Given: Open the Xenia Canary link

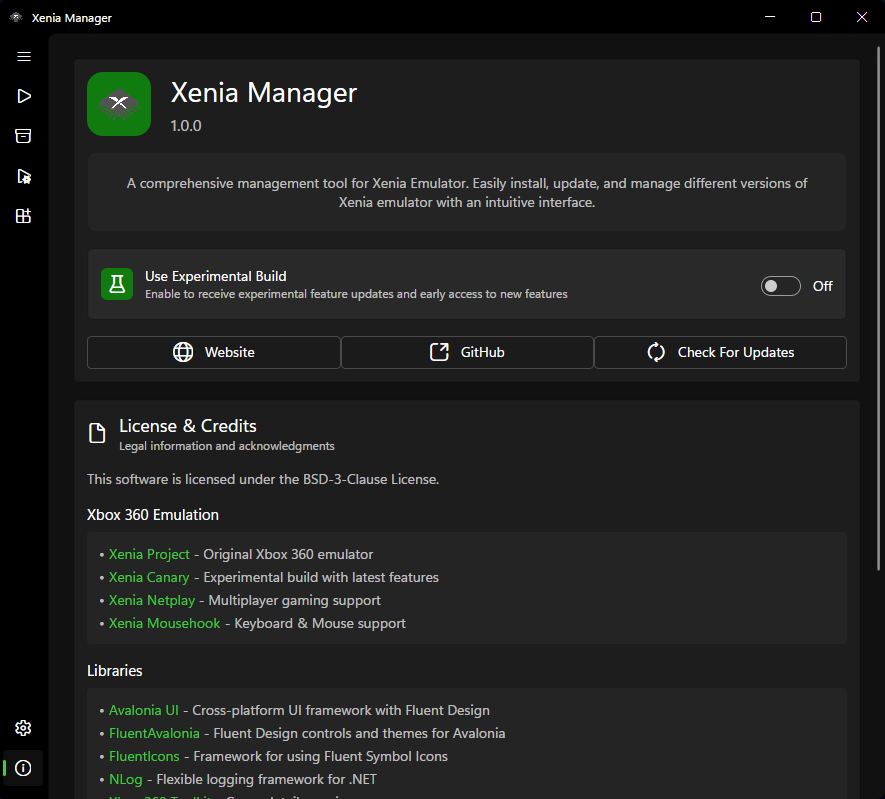Looking at the screenshot, I should [x=149, y=577].
